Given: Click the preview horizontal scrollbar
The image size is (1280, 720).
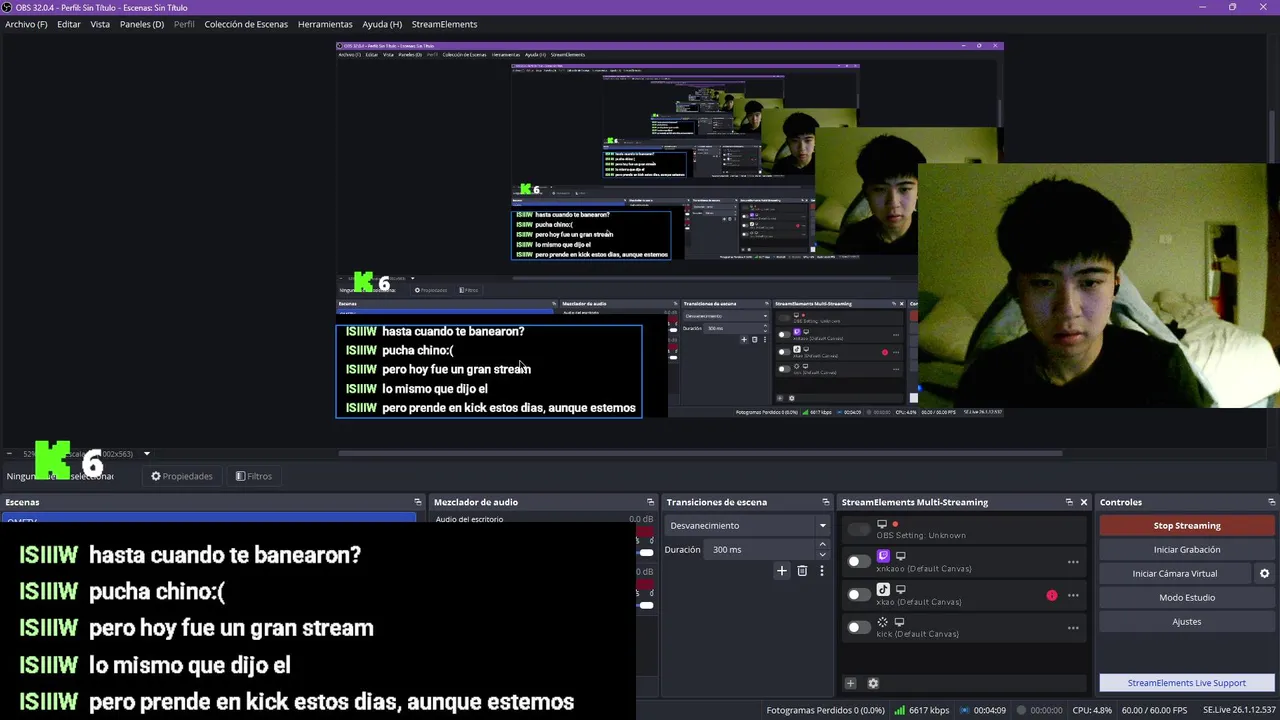Looking at the screenshot, I should (700, 453).
